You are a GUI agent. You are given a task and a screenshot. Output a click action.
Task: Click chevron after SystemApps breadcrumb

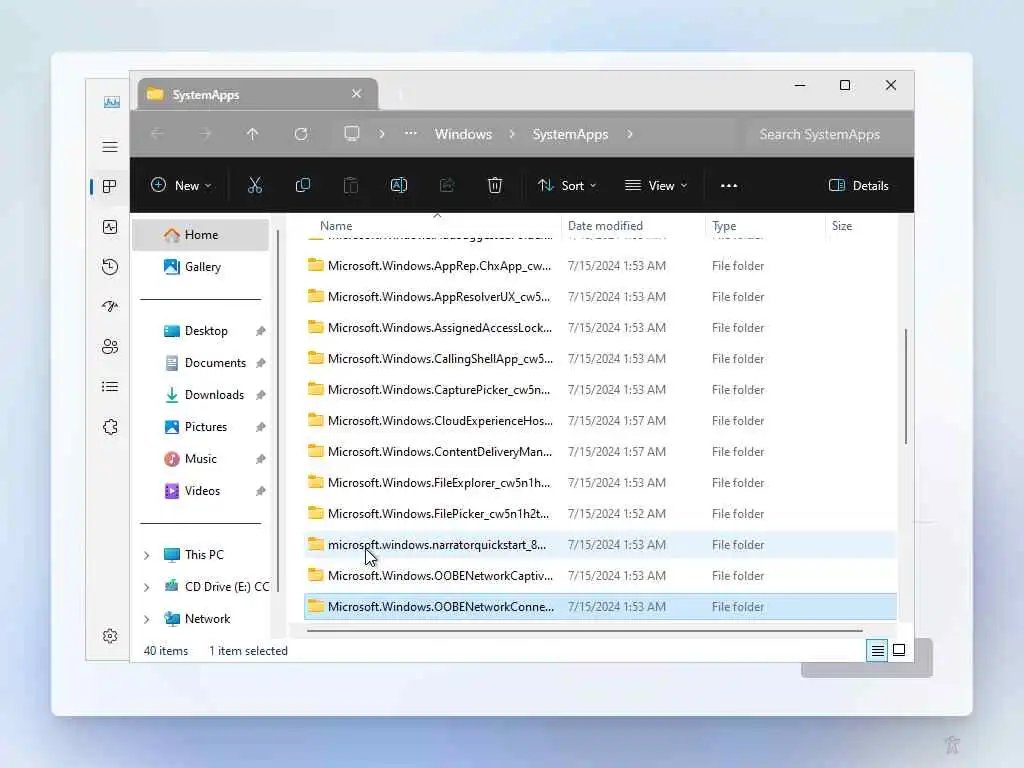tap(630, 134)
